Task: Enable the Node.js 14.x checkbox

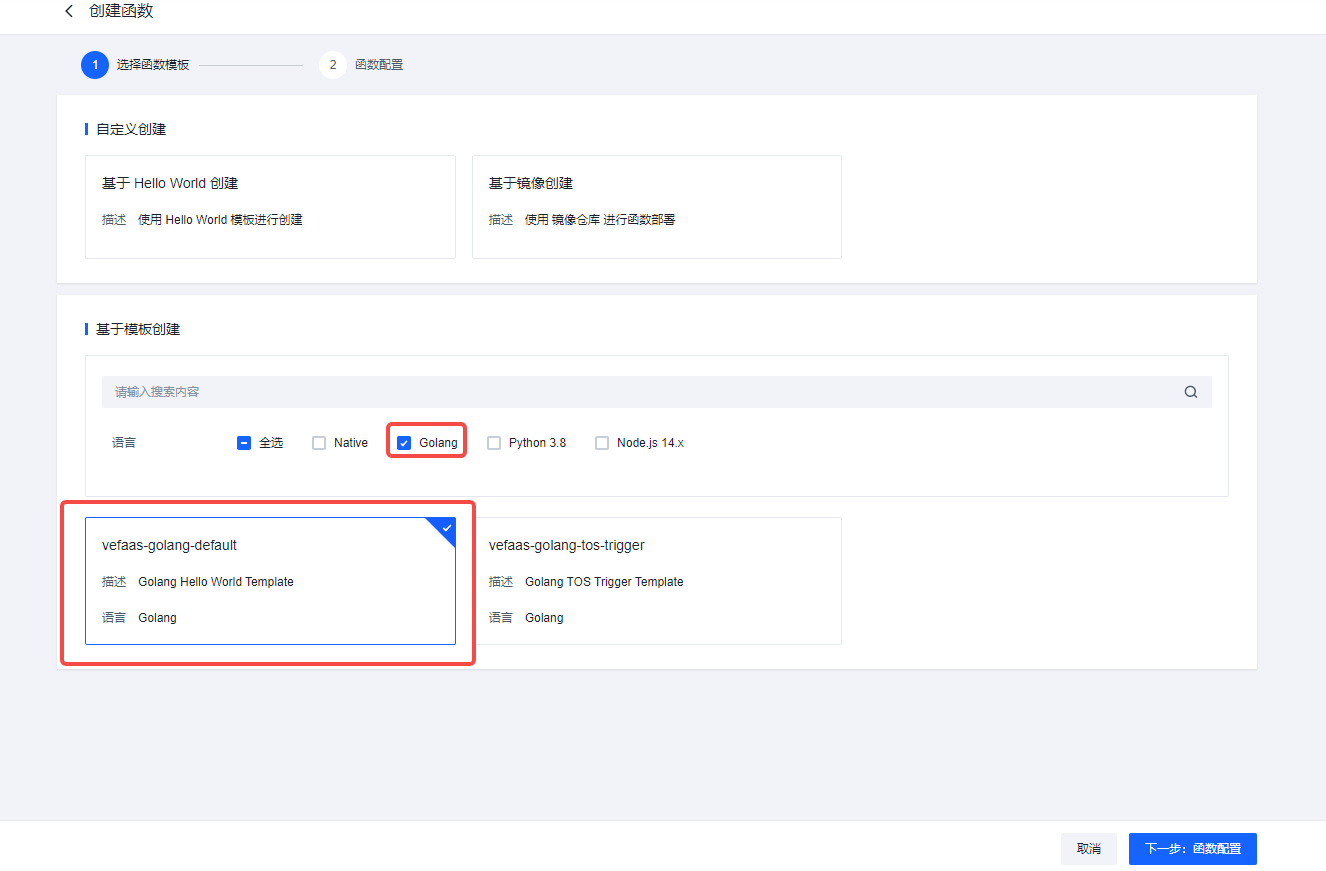Action: 602,443
